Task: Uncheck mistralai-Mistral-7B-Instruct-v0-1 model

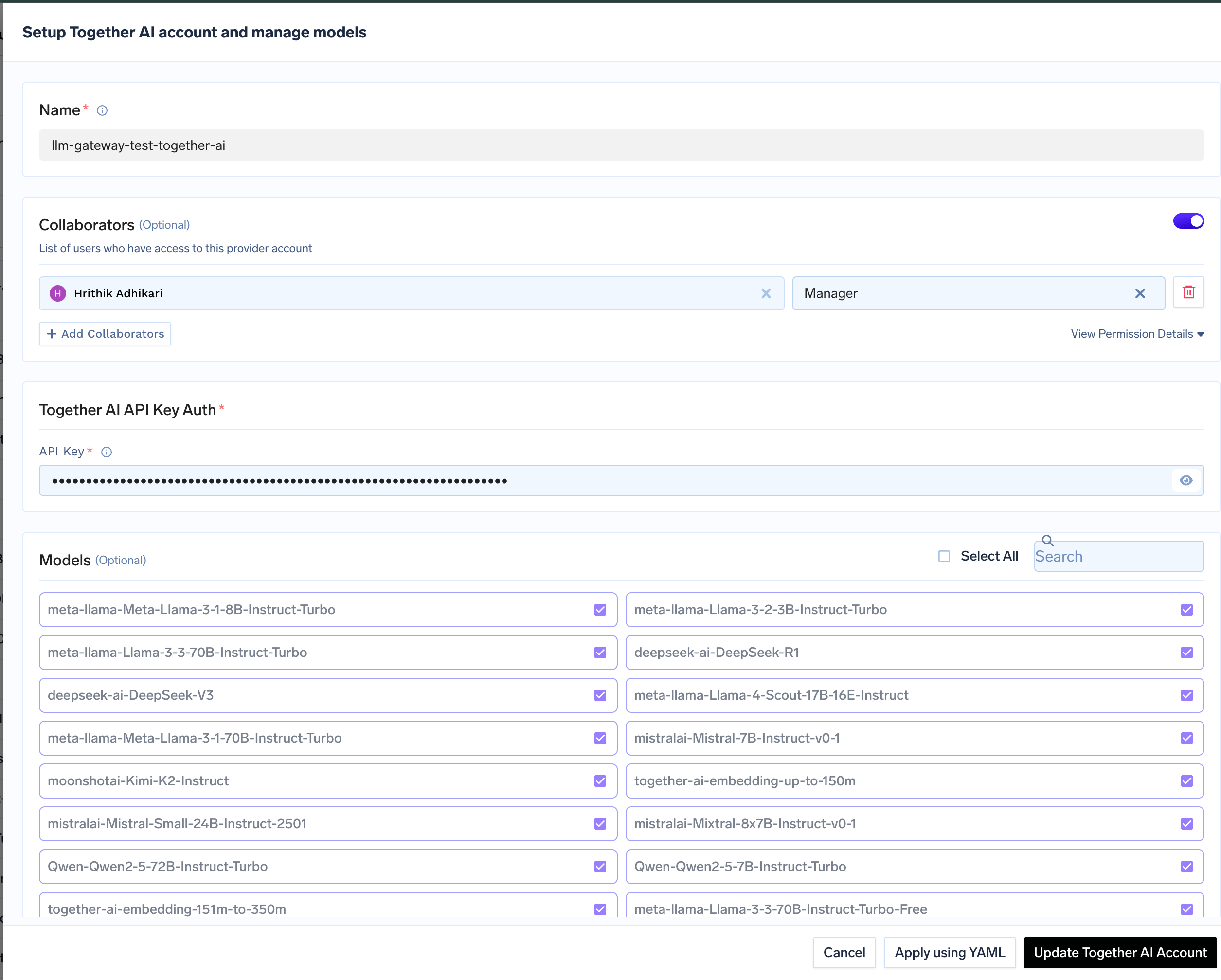Action: click(1187, 738)
